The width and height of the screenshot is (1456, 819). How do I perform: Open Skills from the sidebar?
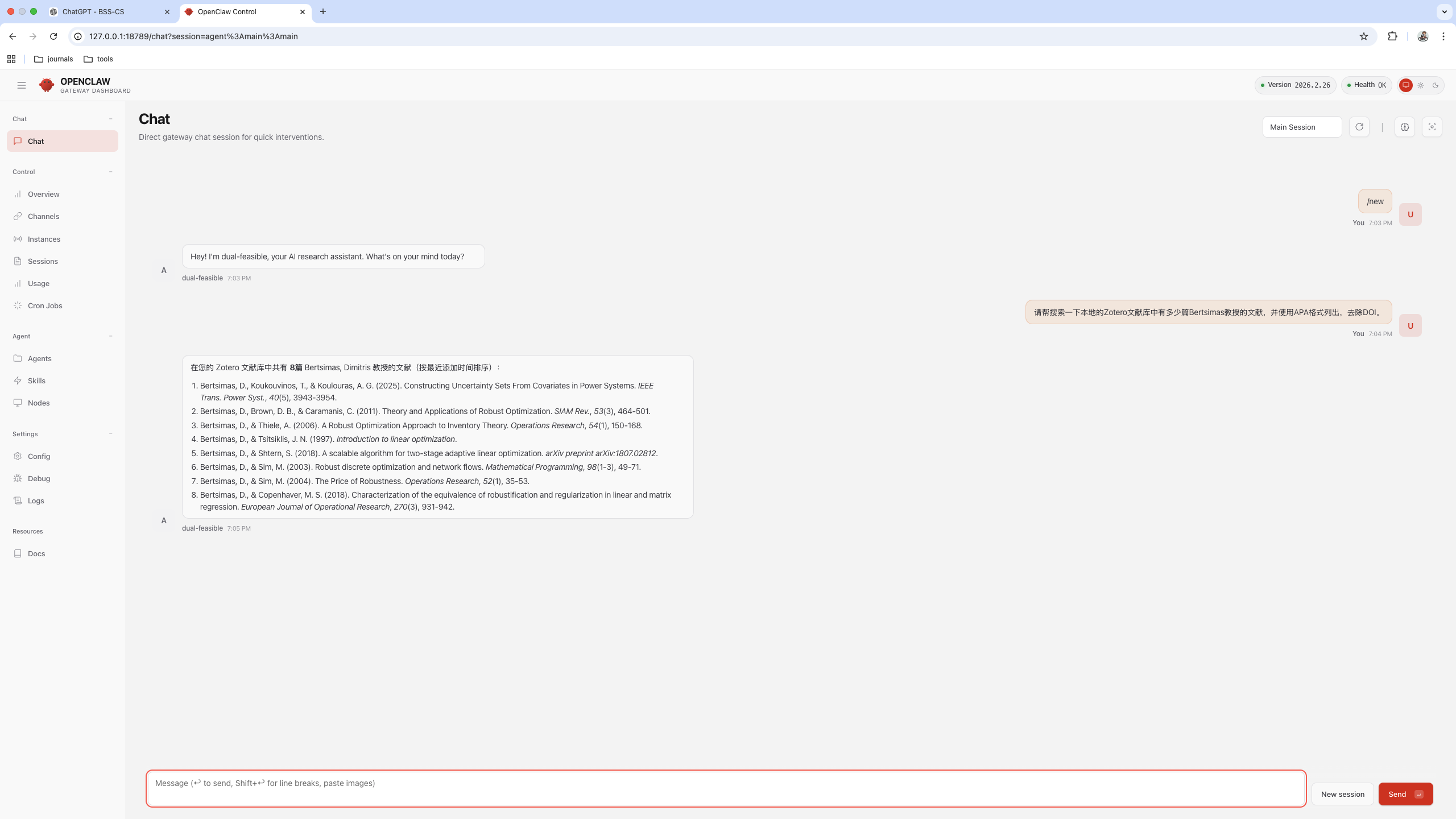point(36,380)
